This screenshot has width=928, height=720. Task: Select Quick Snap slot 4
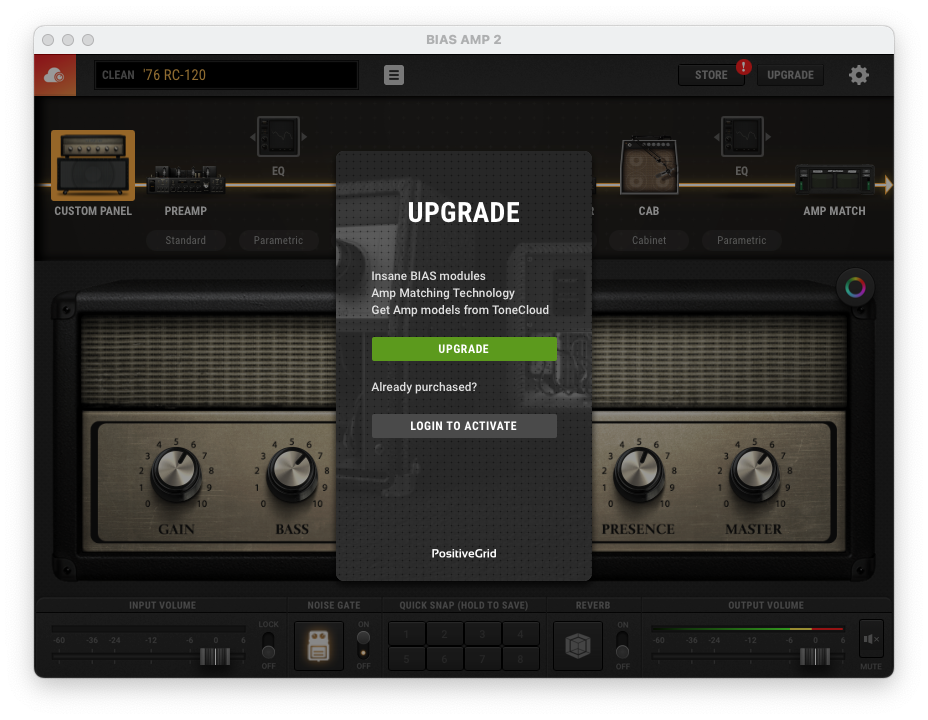point(520,634)
